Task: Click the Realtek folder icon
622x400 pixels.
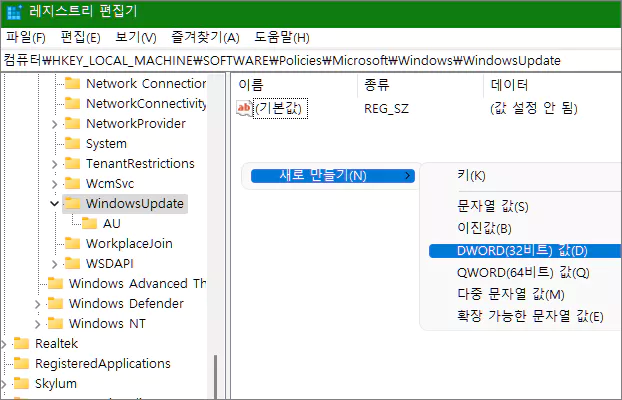Action: click(21, 343)
